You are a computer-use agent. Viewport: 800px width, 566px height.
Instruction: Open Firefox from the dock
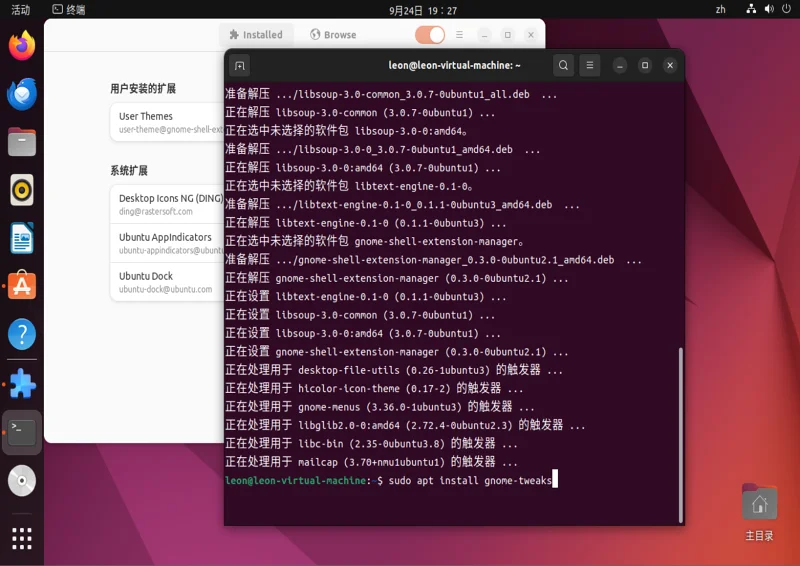pos(22,46)
